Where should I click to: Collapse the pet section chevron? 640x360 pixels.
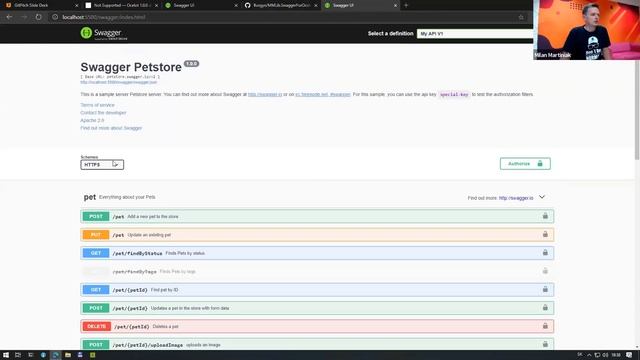[542, 197]
